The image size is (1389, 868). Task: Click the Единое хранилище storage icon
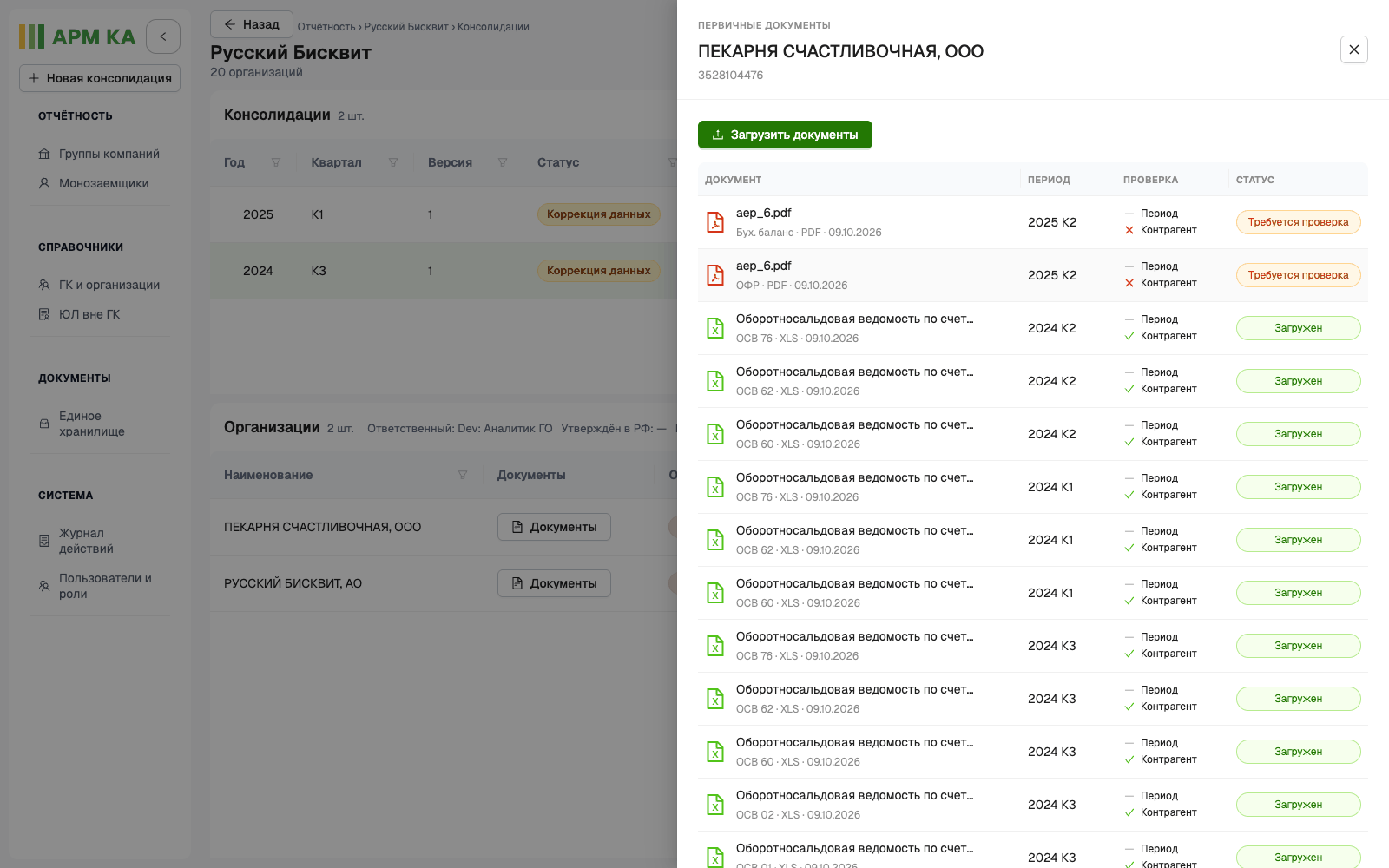pyautogui.click(x=44, y=424)
